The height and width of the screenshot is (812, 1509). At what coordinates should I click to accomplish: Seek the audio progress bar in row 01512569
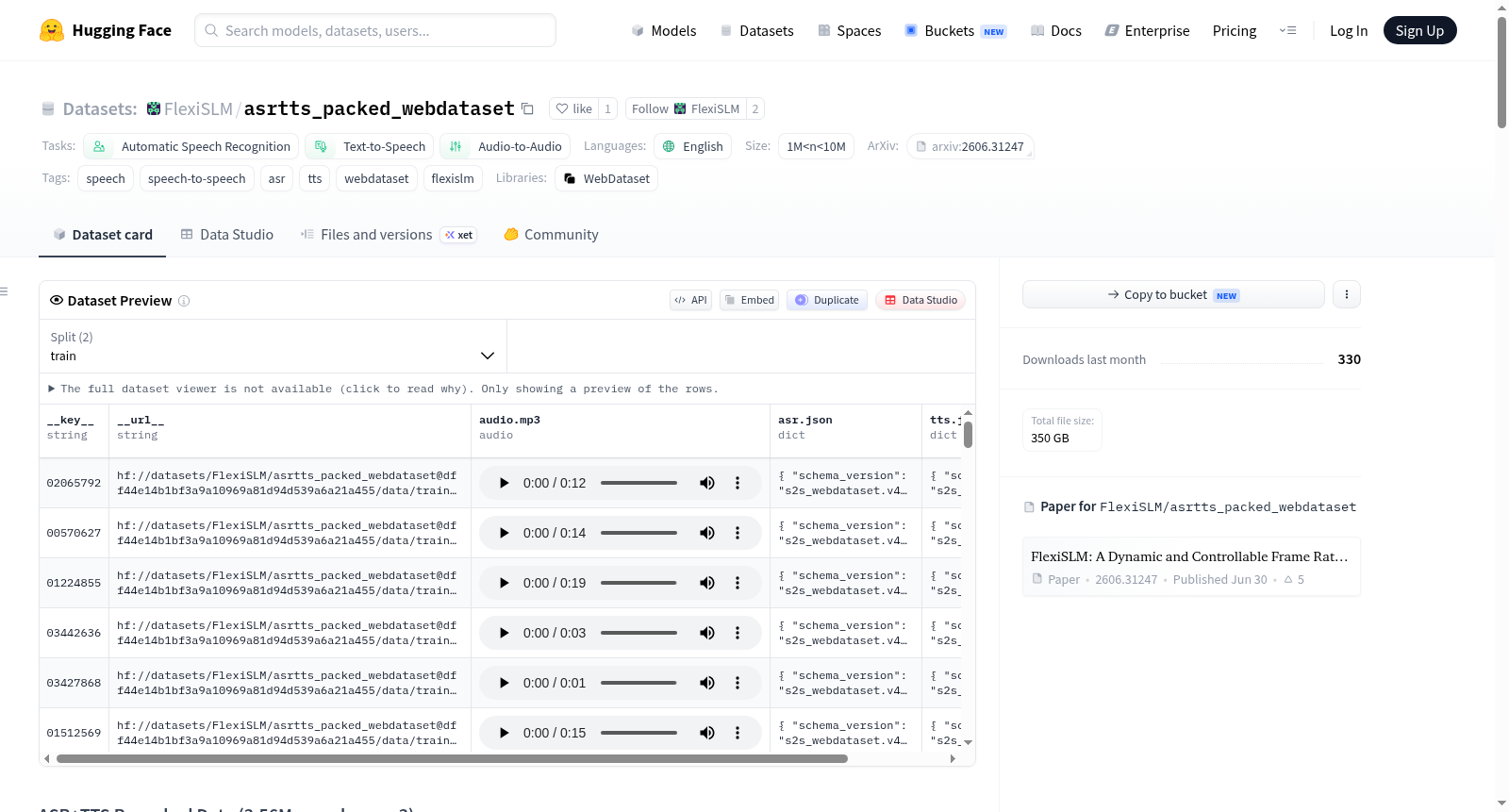pos(638,733)
